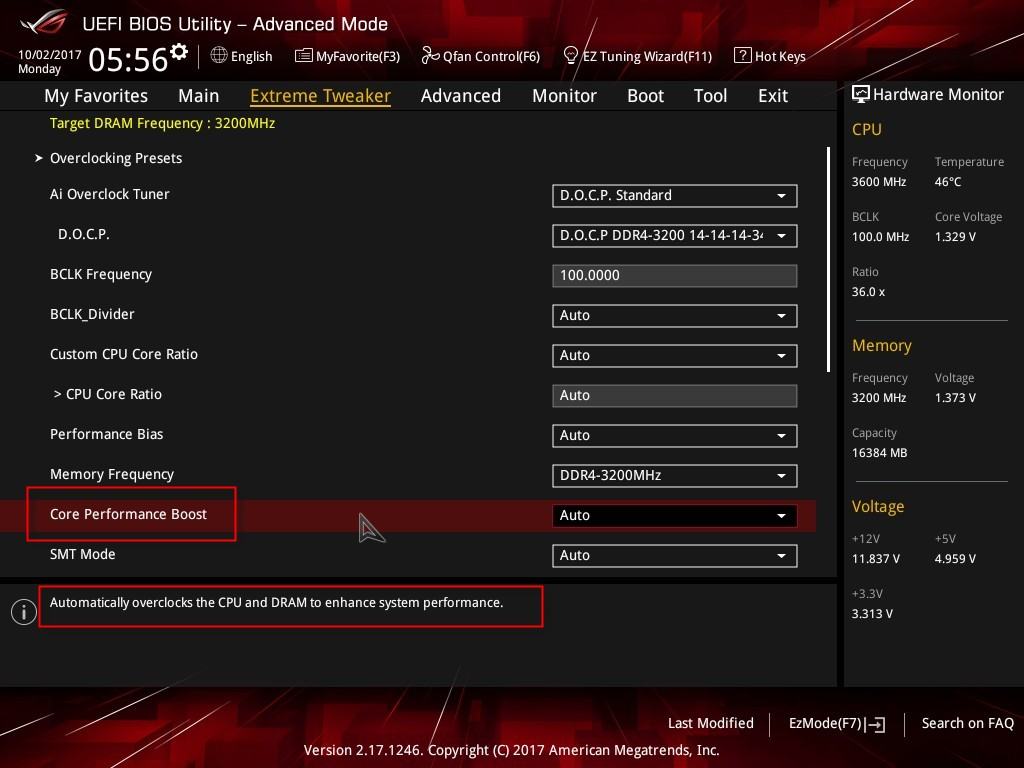Open the Monitor tab
Viewport: 1024px width, 768px height.
click(564, 96)
